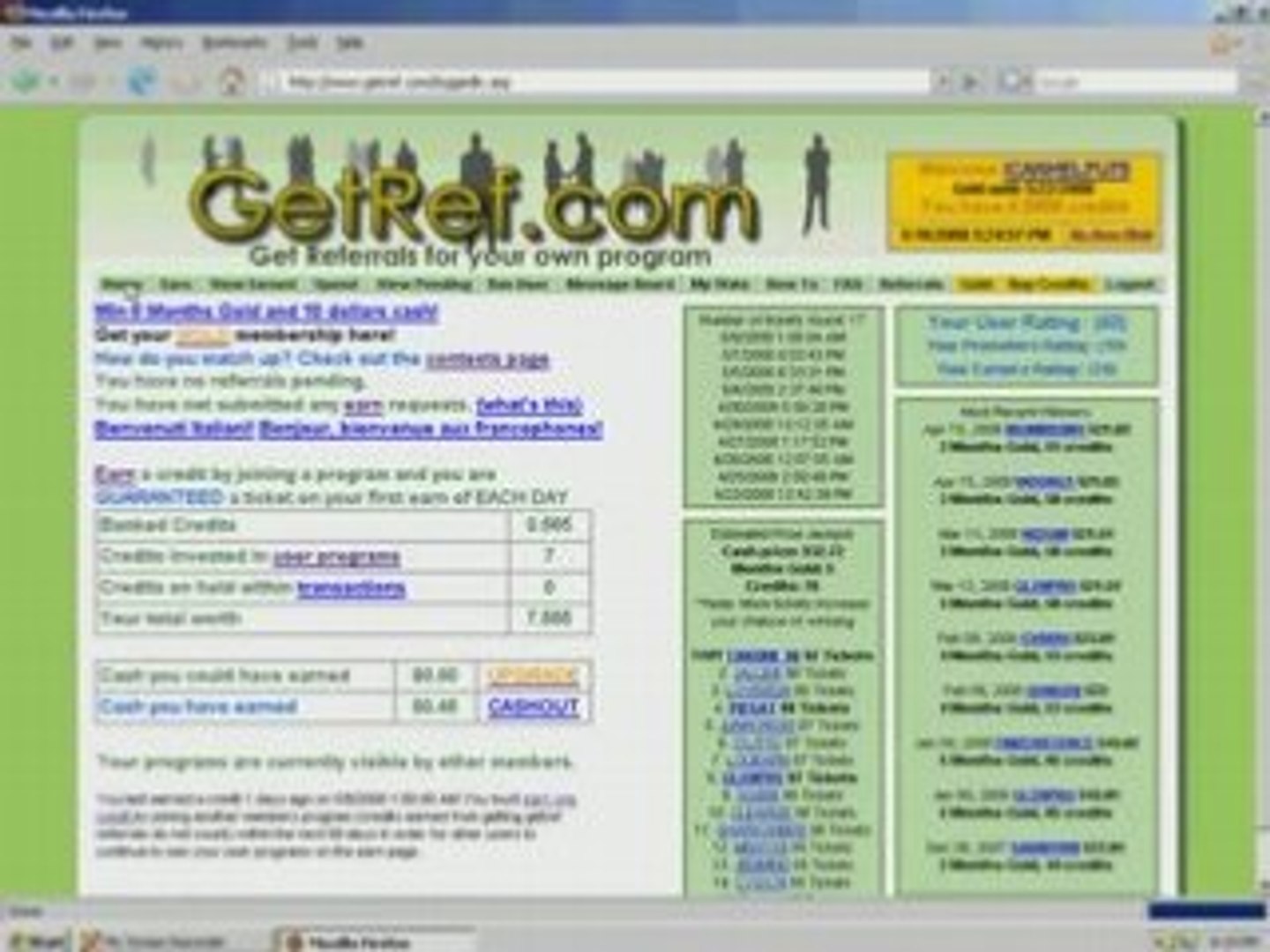Open the Back history dropdown arrow
Image resolution: width=1270 pixels, height=952 pixels.
pyautogui.click(x=54, y=82)
